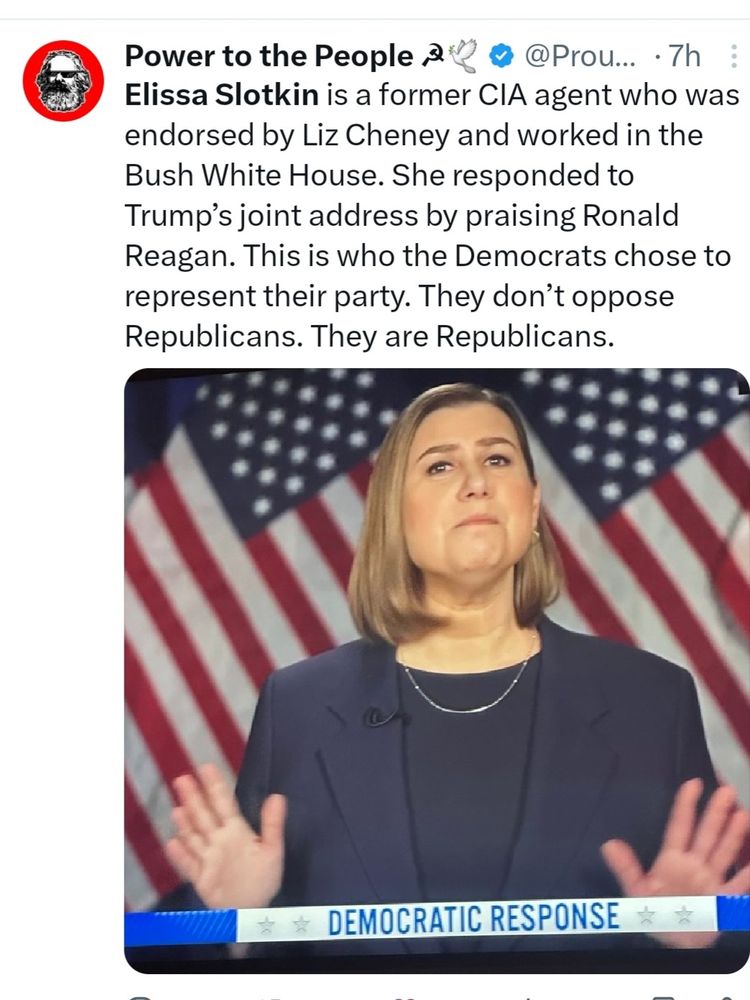This screenshot has height=1000, width=750.
Task: Open the Power to the People profile name
Action: (269, 56)
